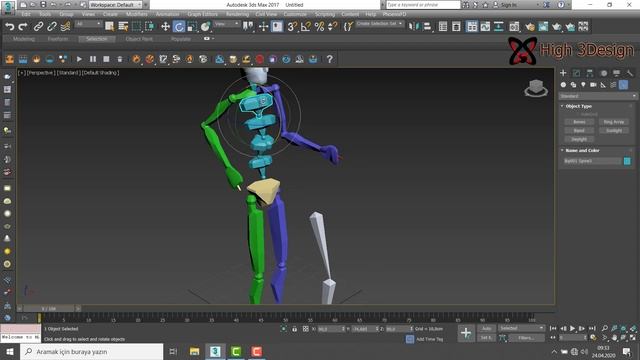Click the Bind to Space Warp icon
Image resolution: width=640 pixels, height=360 pixels.
[65, 27]
